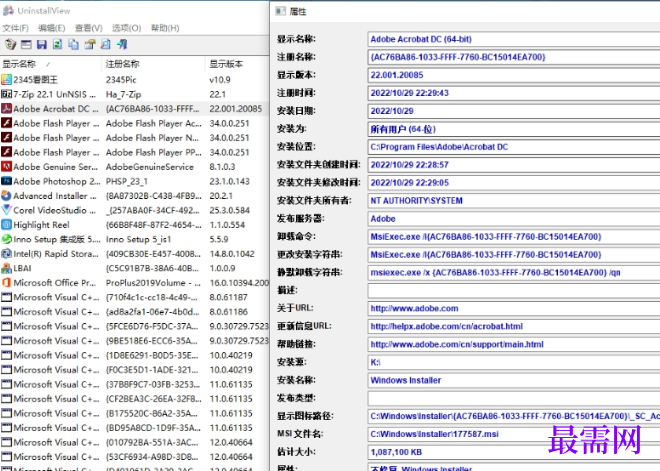Select the Ha_7-Zip registry name cell
Screen dimensions: 660x471
(123, 94)
